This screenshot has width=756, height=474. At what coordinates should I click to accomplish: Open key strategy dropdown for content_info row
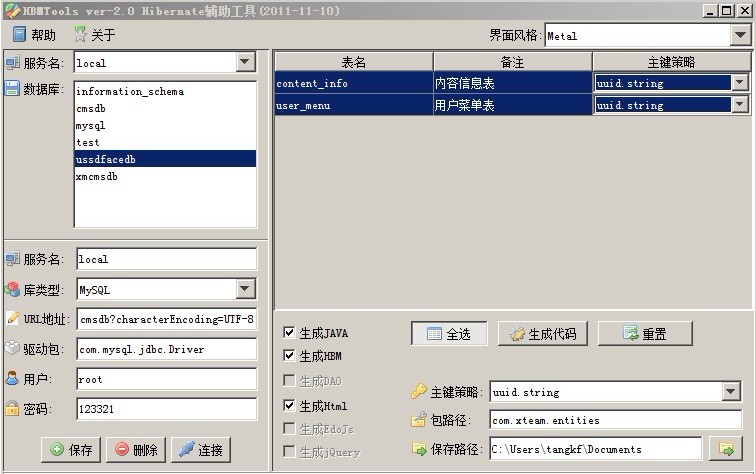coord(740,83)
